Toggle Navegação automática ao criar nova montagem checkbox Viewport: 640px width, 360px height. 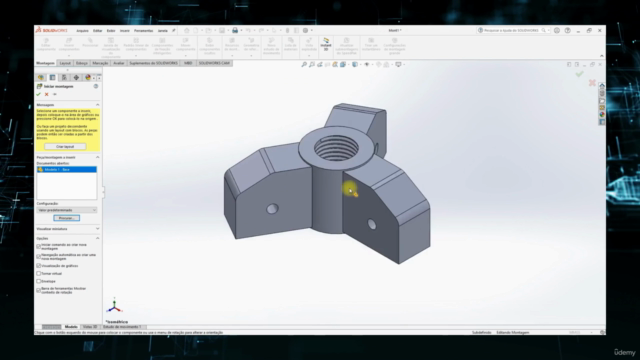click(x=39, y=257)
